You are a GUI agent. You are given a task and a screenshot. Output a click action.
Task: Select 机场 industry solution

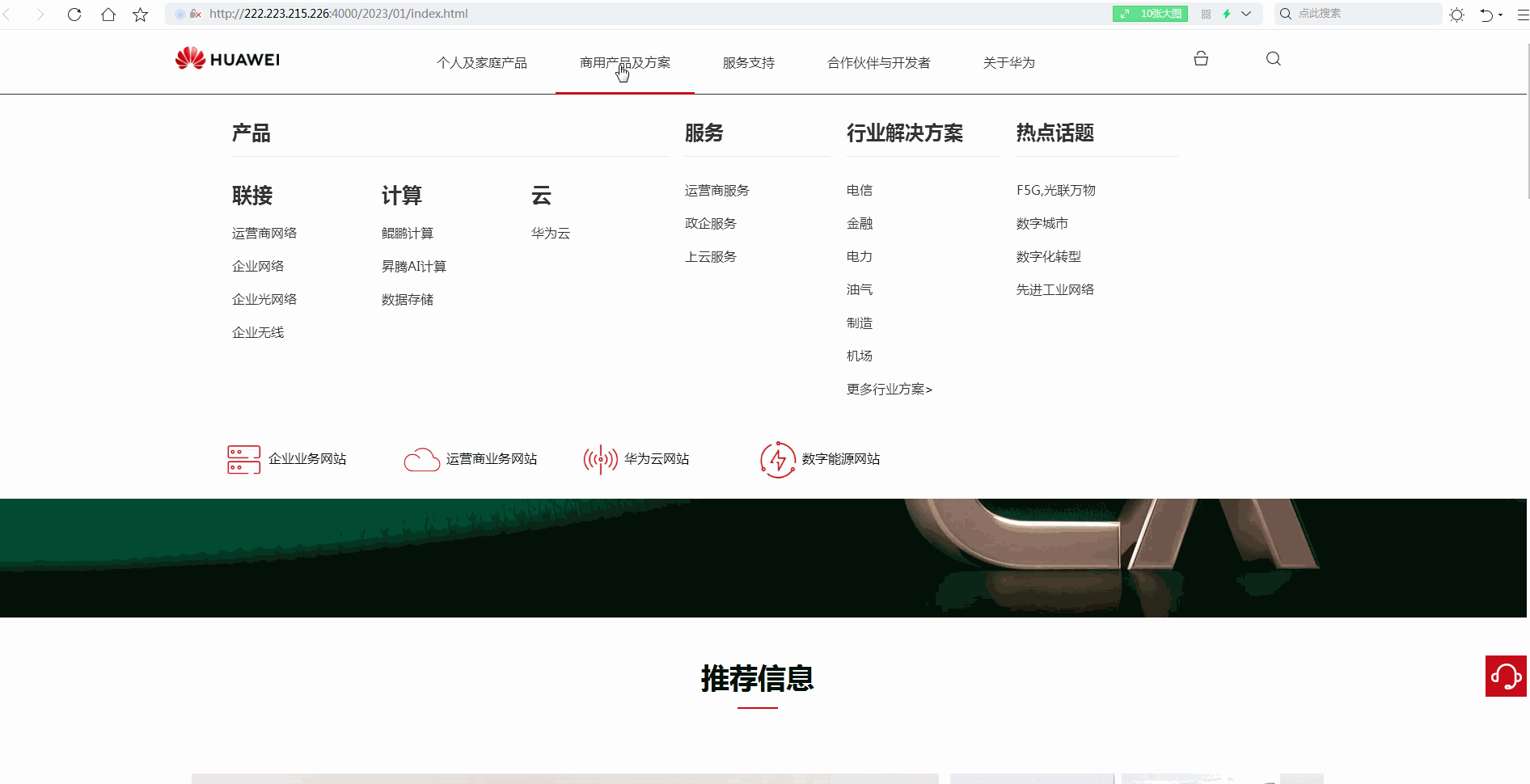coord(860,356)
